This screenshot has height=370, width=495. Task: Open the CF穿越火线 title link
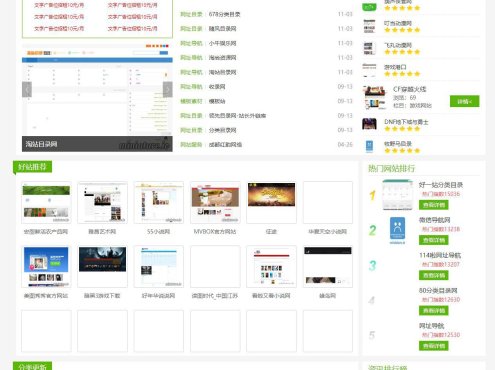[x=409, y=89]
